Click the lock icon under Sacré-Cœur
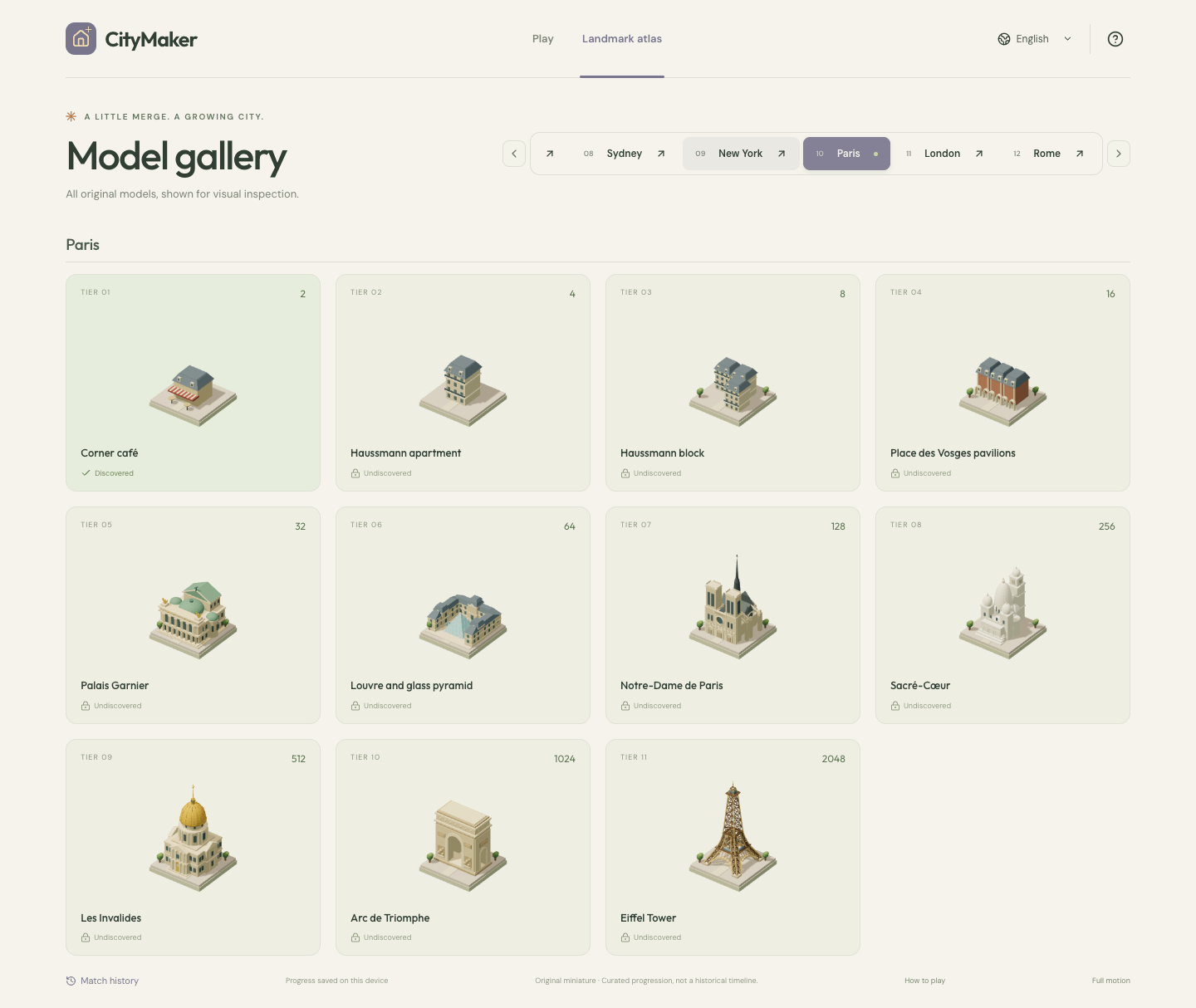Image resolution: width=1196 pixels, height=1008 pixels. tap(895, 706)
